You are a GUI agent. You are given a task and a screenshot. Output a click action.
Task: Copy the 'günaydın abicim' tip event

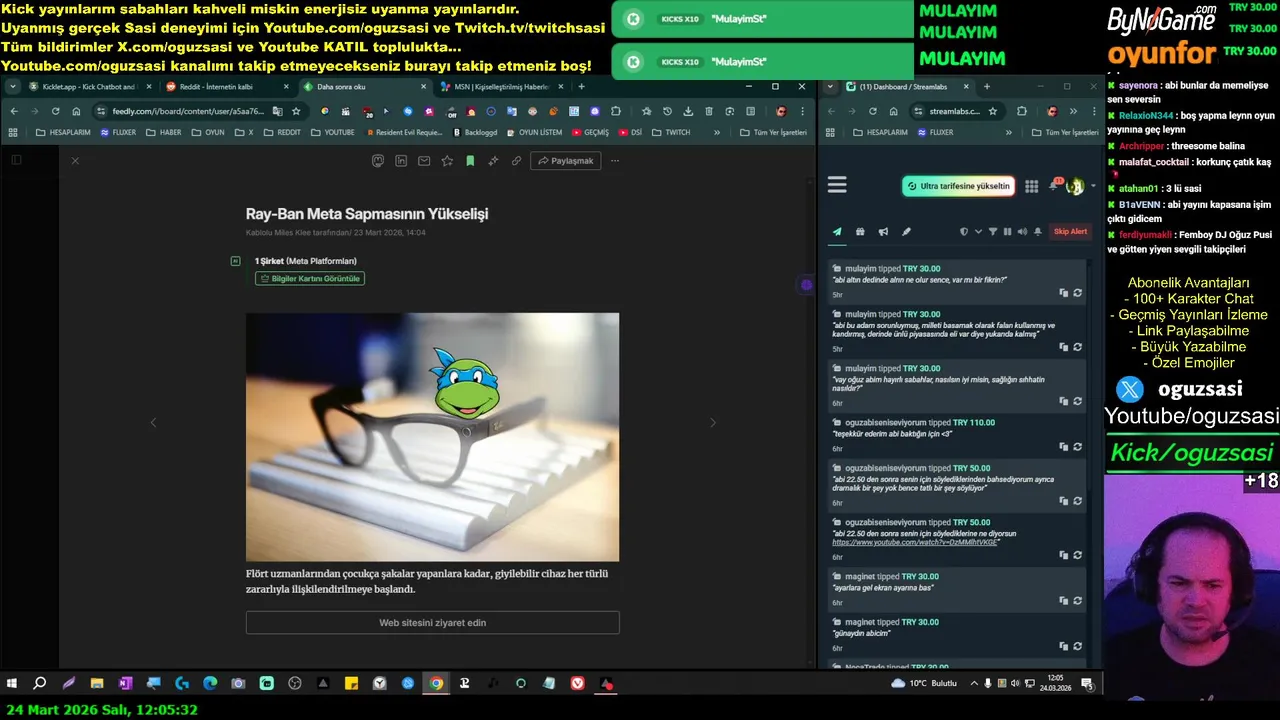(x=1064, y=647)
